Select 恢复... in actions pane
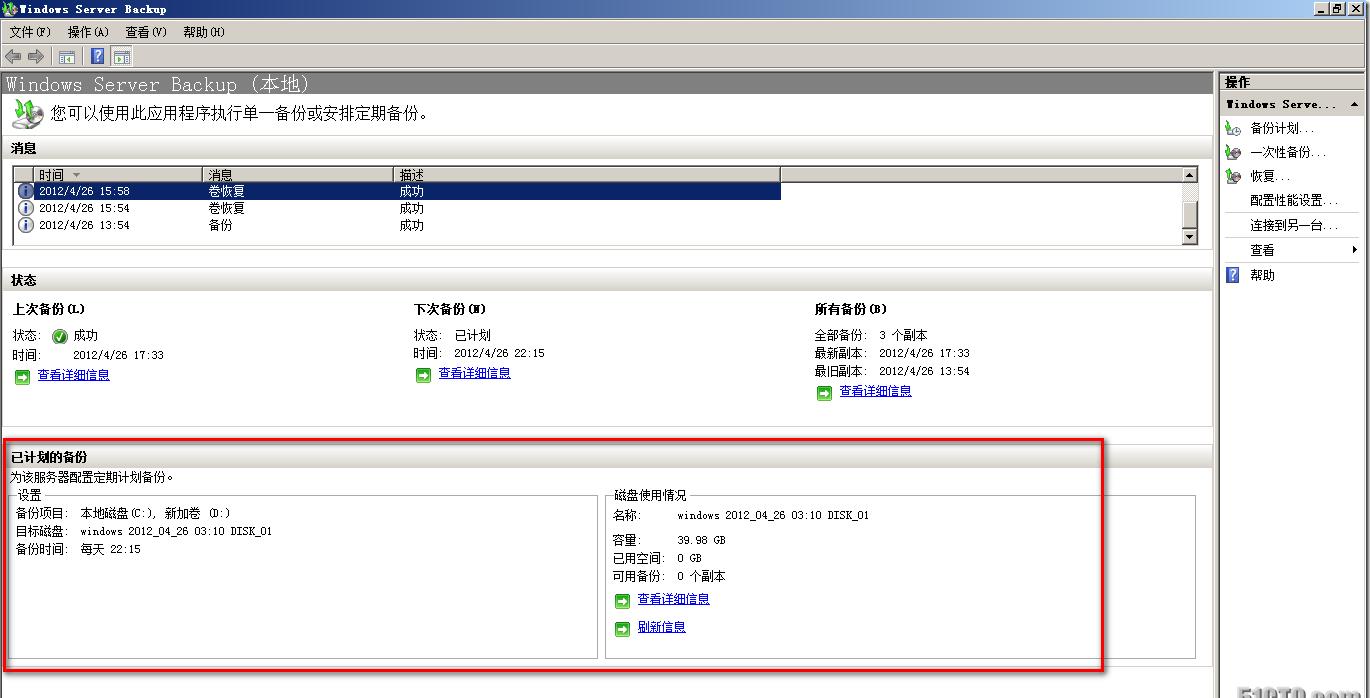This screenshot has height=698, width=1370. (x=1270, y=176)
